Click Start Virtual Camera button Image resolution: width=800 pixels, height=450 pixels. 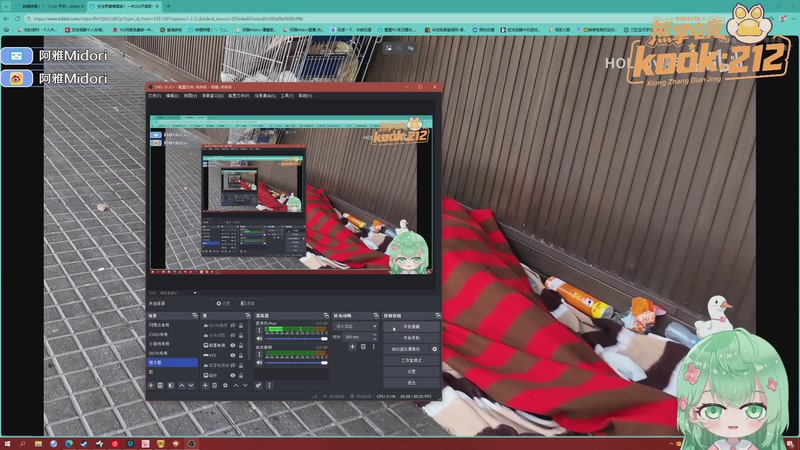click(x=406, y=349)
